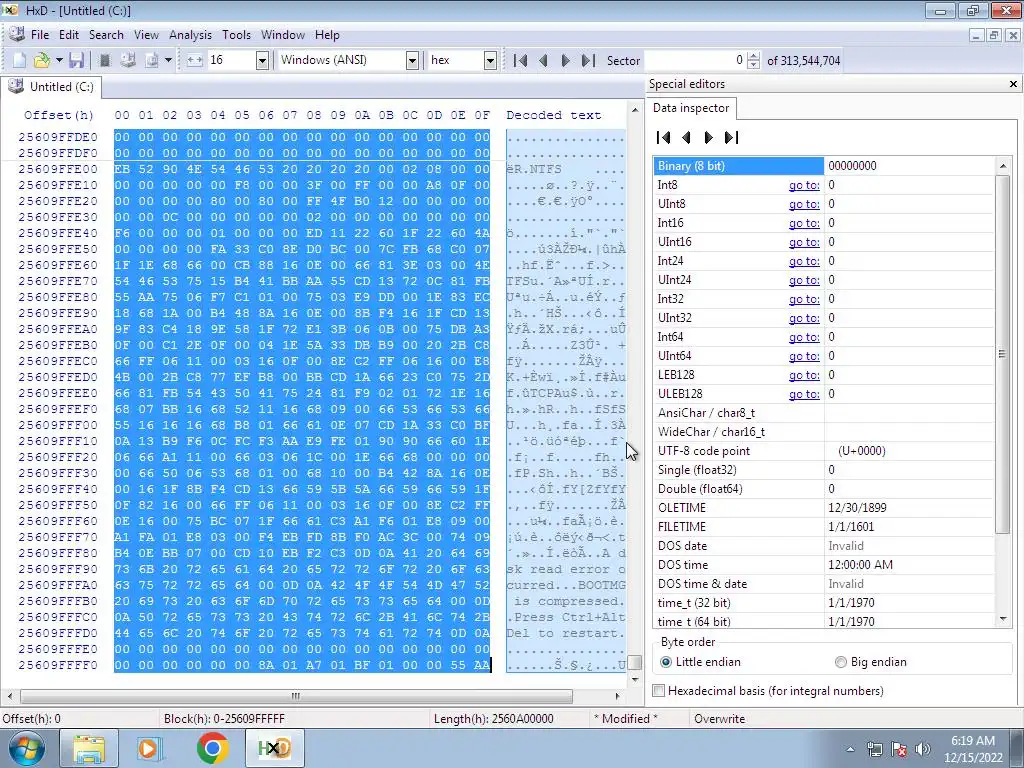The width and height of the screenshot is (1024, 768).
Task: Data inspector: go to previous byte icon
Action: click(x=686, y=137)
